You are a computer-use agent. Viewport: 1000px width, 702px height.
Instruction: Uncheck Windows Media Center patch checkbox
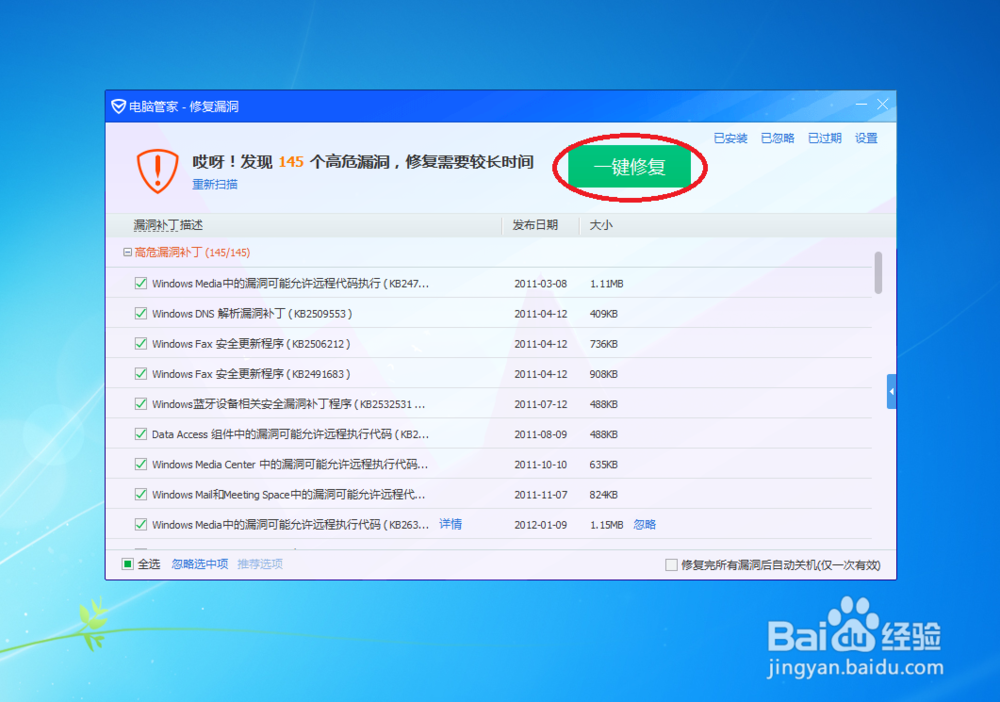click(x=141, y=464)
